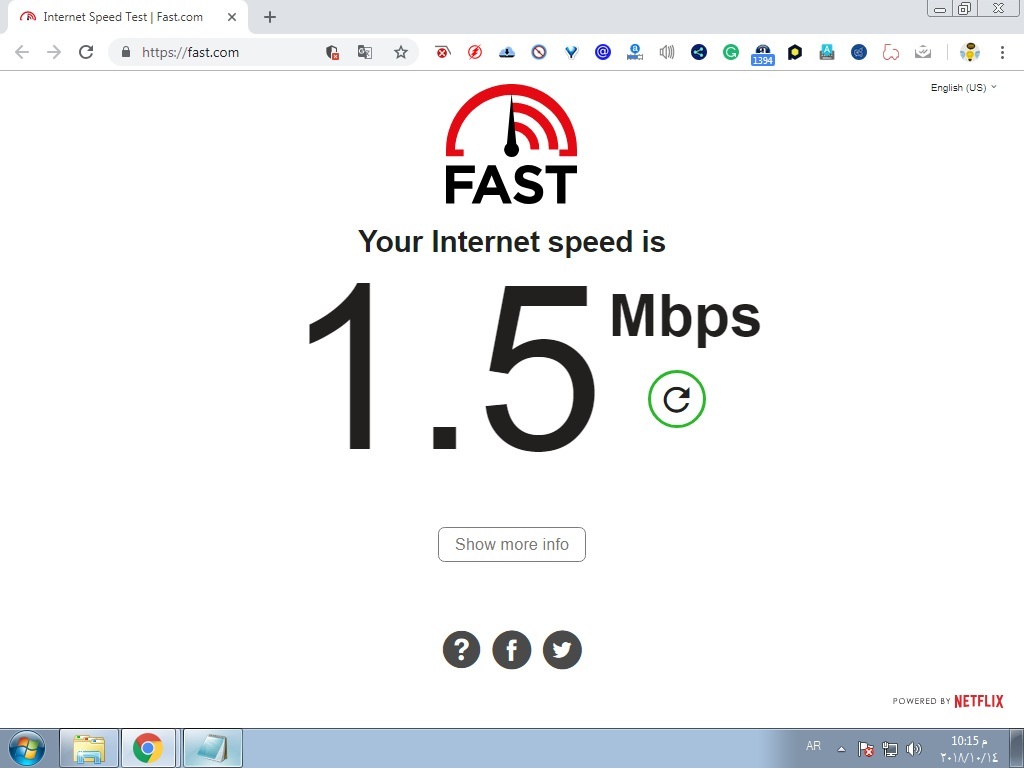Open the Grammarly extension icon
This screenshot has width=1024, height=769.
pyautogui.click(x=731, y=52)
